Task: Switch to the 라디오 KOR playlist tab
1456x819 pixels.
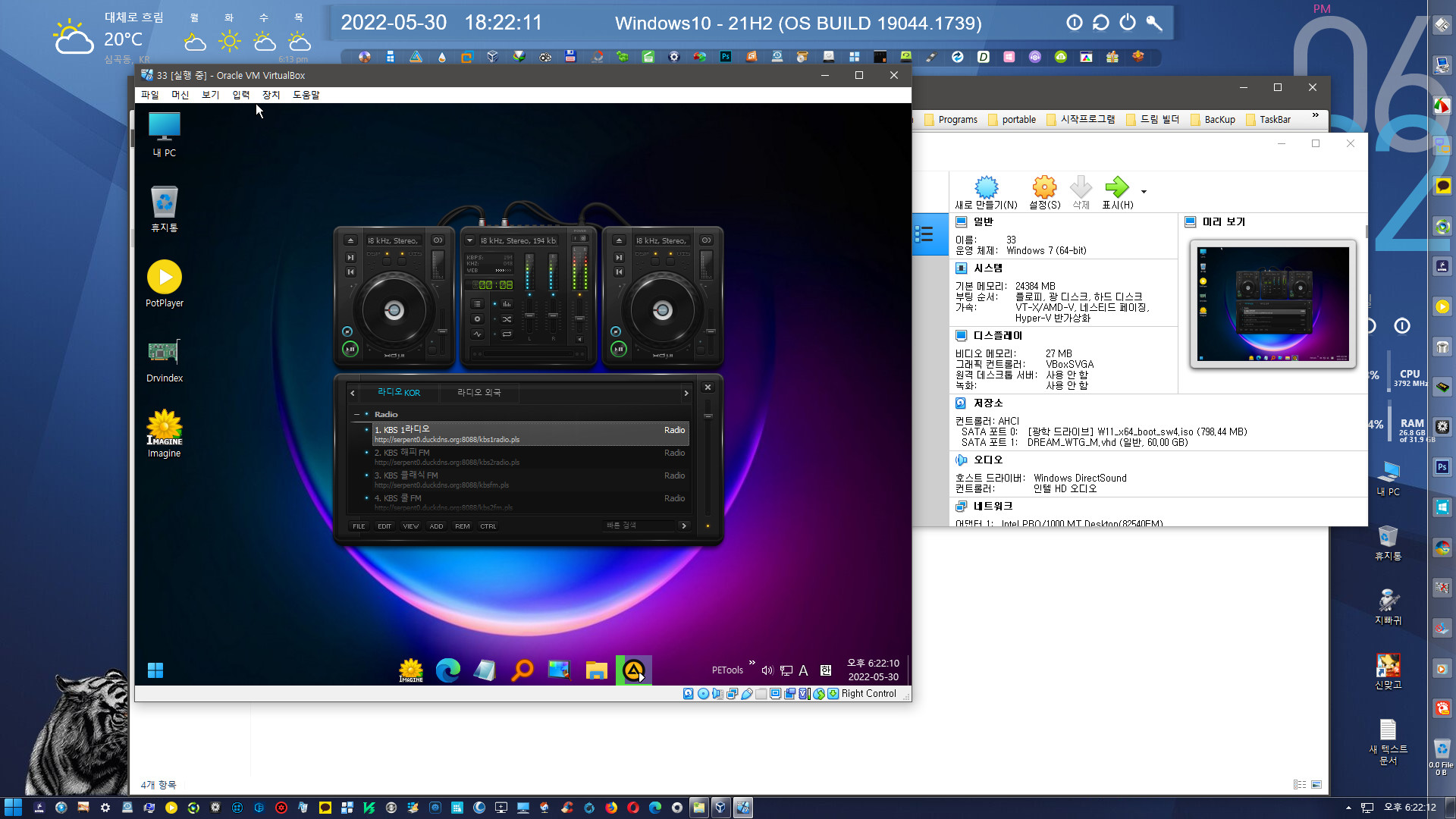Action: click(399, 392)
